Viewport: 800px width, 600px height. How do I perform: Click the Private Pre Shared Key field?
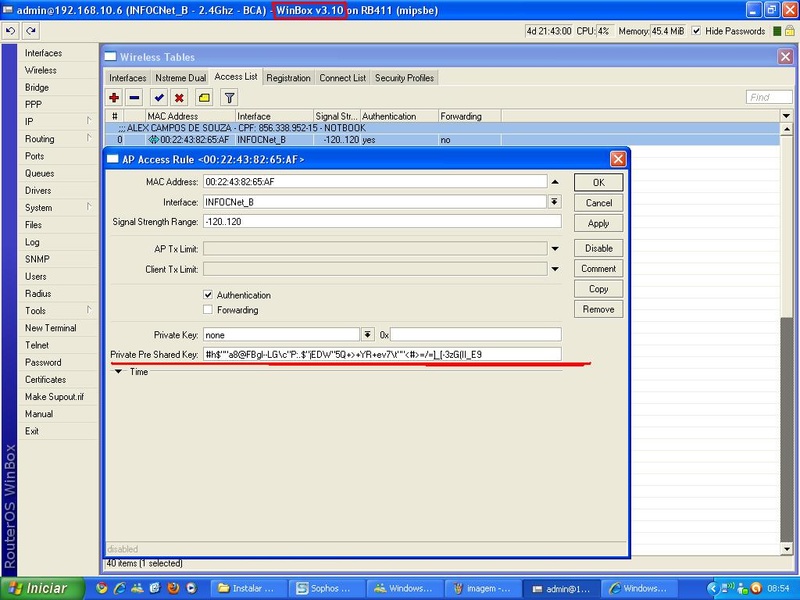tap(382, 354)
